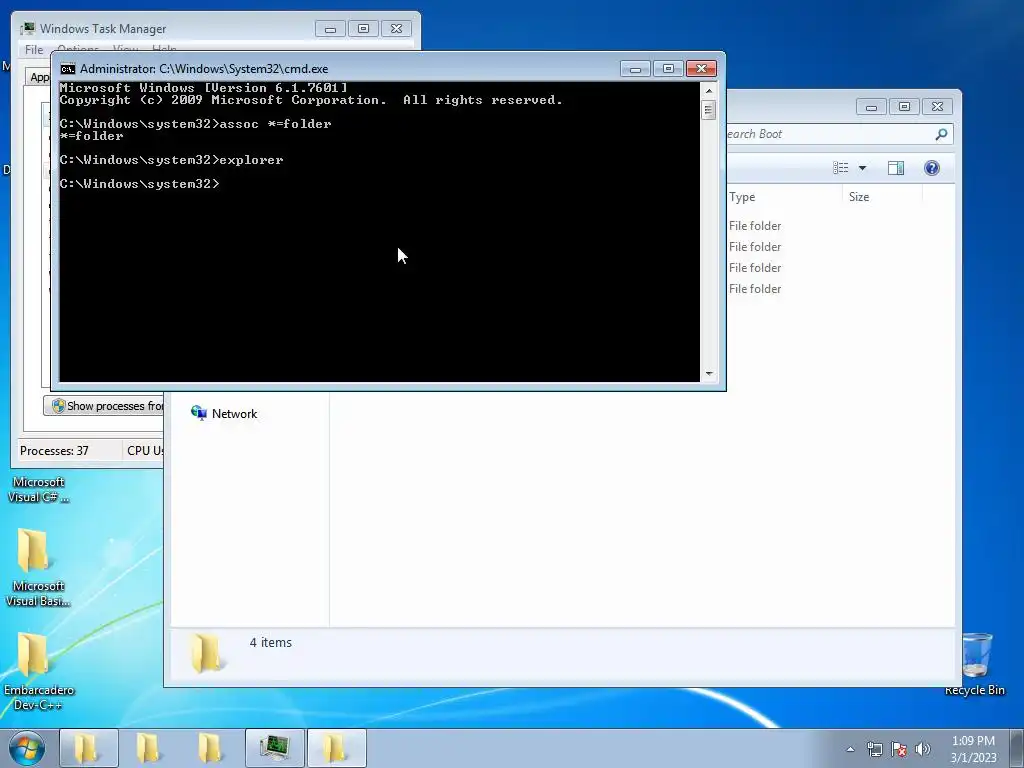Viewport: 1024px width, 768px height.
Task: Open the view options dropdown arrow
Action: [862, 168]
